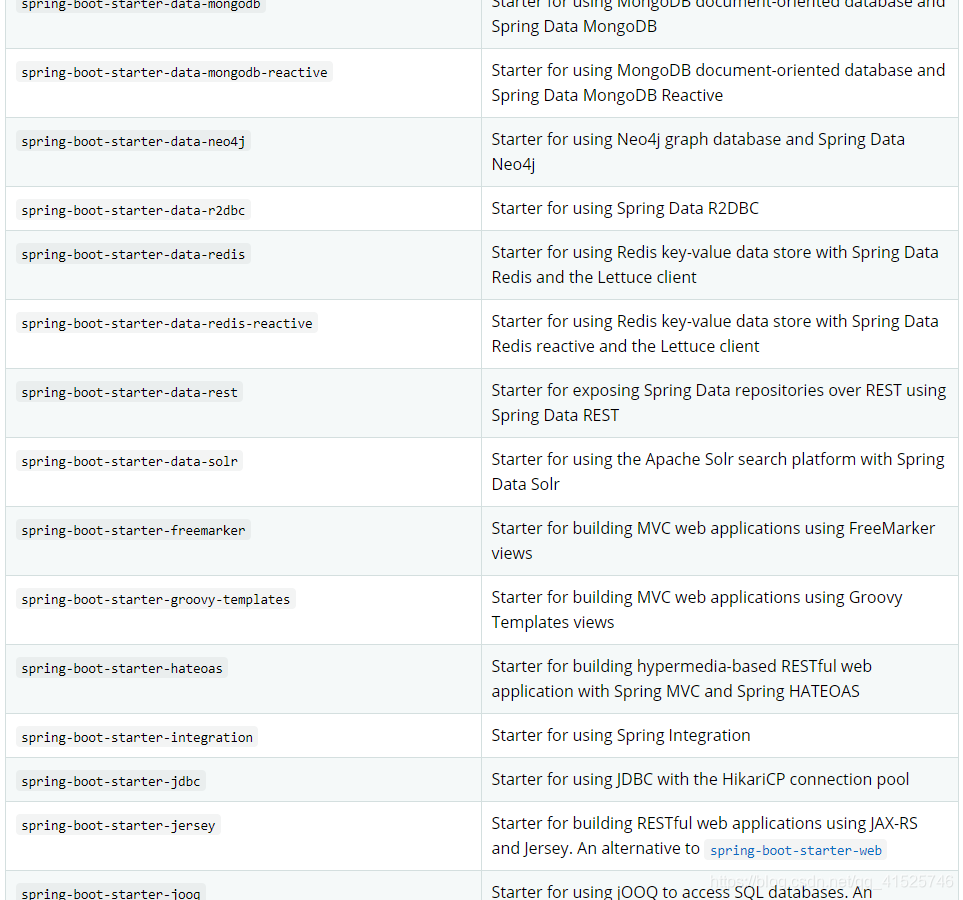Select the spring-boot-starter-hateoas starter name
This screenshot has width=963, height=900.
coord(121,668)
